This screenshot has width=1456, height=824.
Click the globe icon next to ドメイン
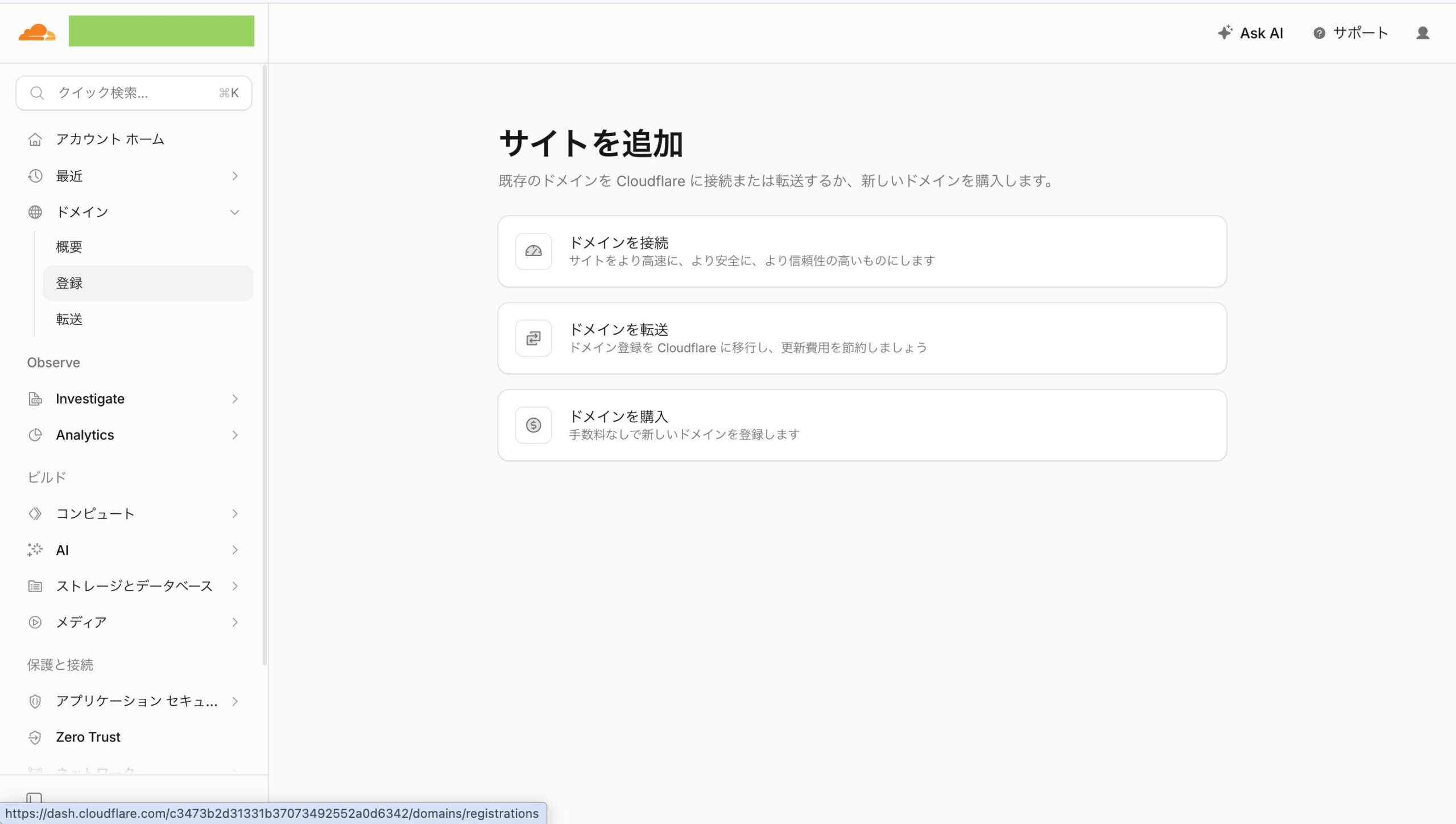pyautogui.click(x=35, y=212)
